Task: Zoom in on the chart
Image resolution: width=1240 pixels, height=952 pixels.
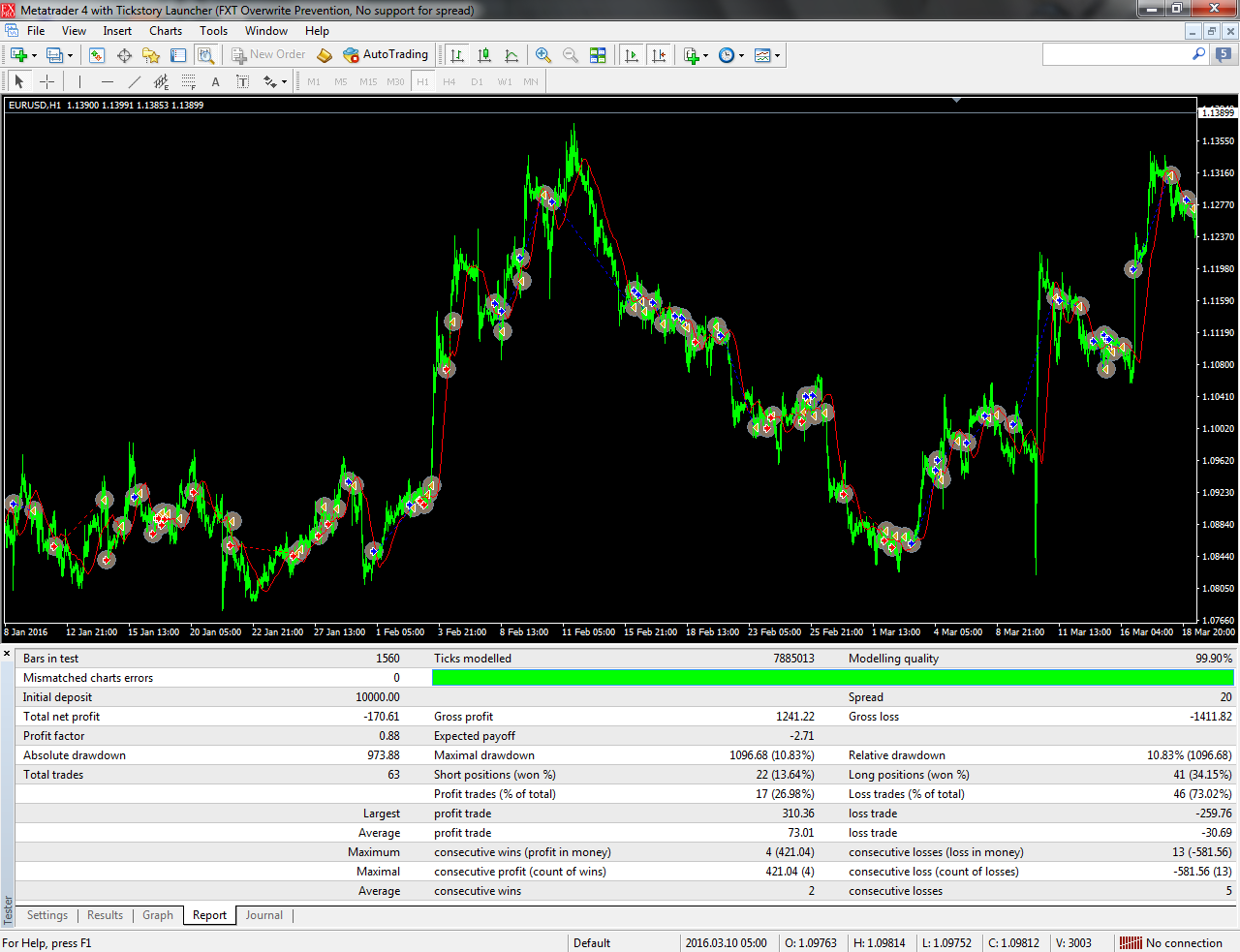Action: coord(543,55)
